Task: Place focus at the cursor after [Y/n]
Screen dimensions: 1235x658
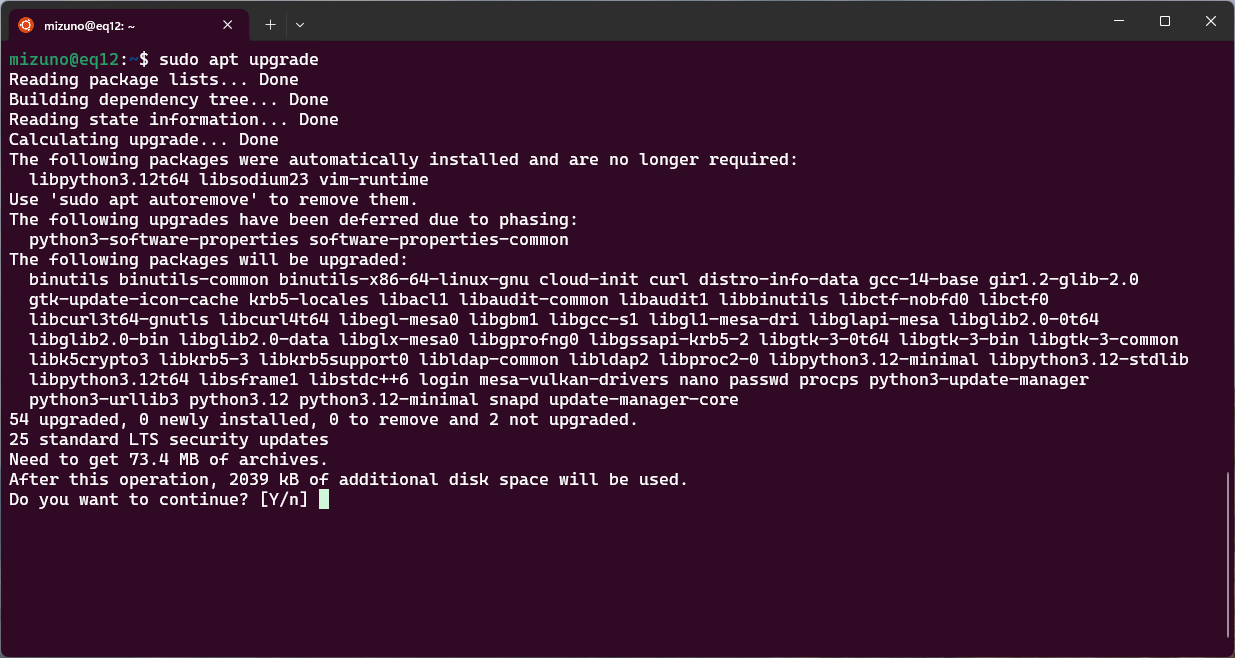Action: click(x=324, y=499)
